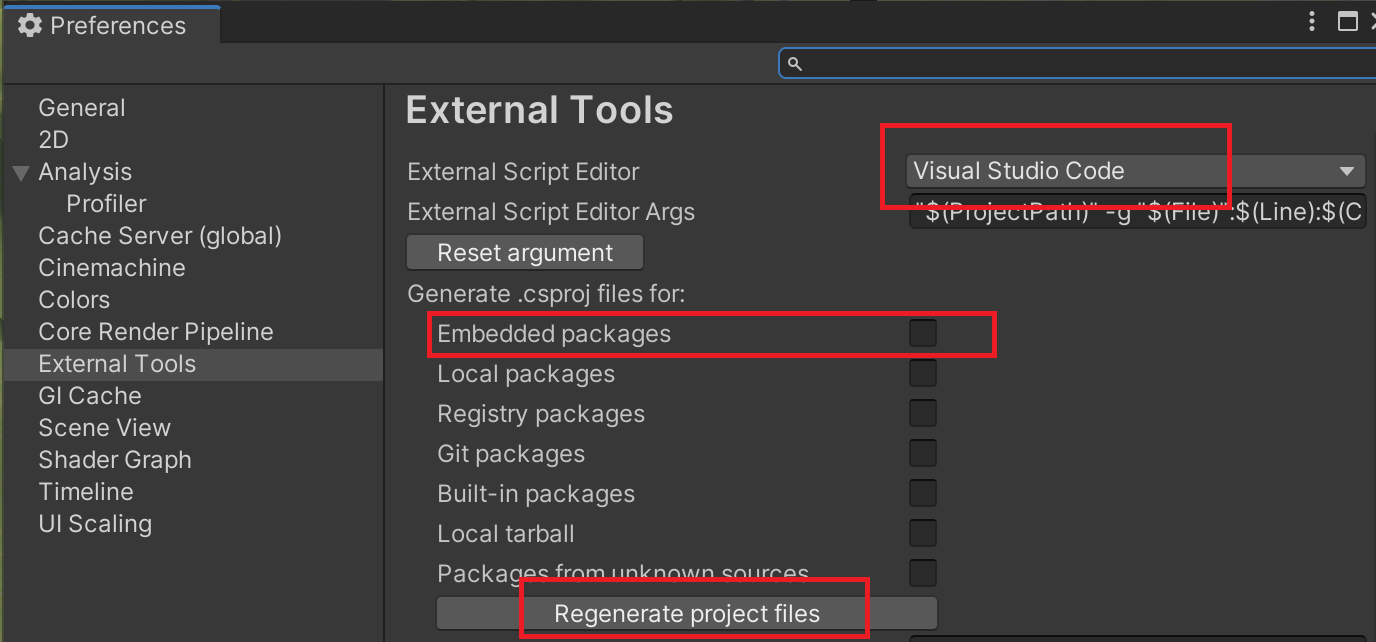Open Colors preferences

coord(74,300)
